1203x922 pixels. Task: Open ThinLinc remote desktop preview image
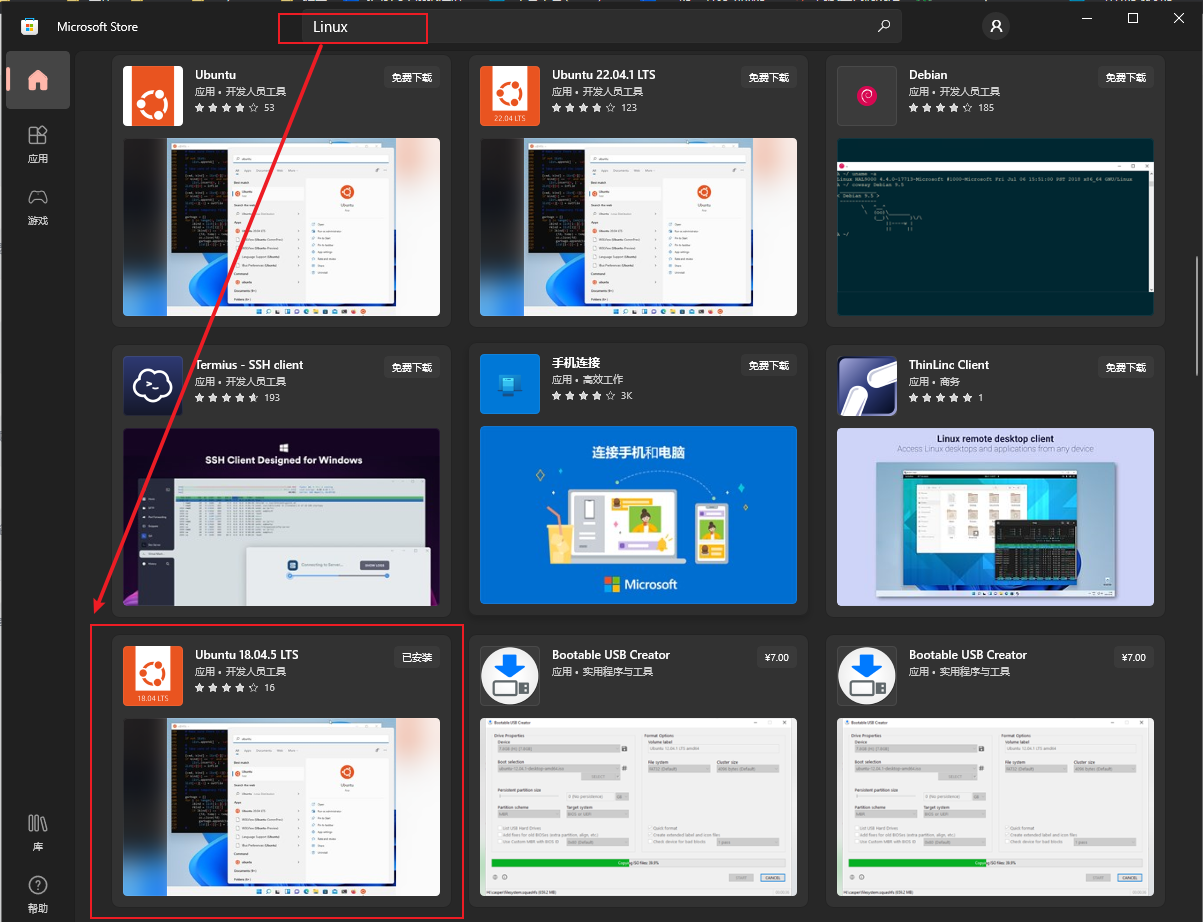click(x=995, y=517)
